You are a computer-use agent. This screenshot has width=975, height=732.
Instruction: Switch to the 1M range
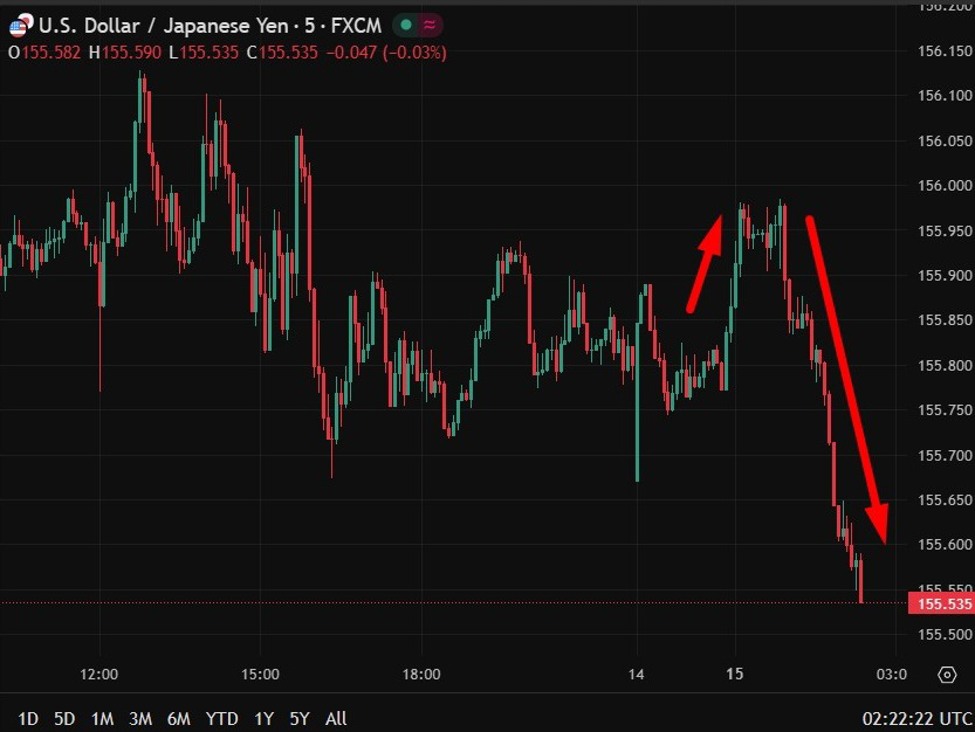[102, 718]
